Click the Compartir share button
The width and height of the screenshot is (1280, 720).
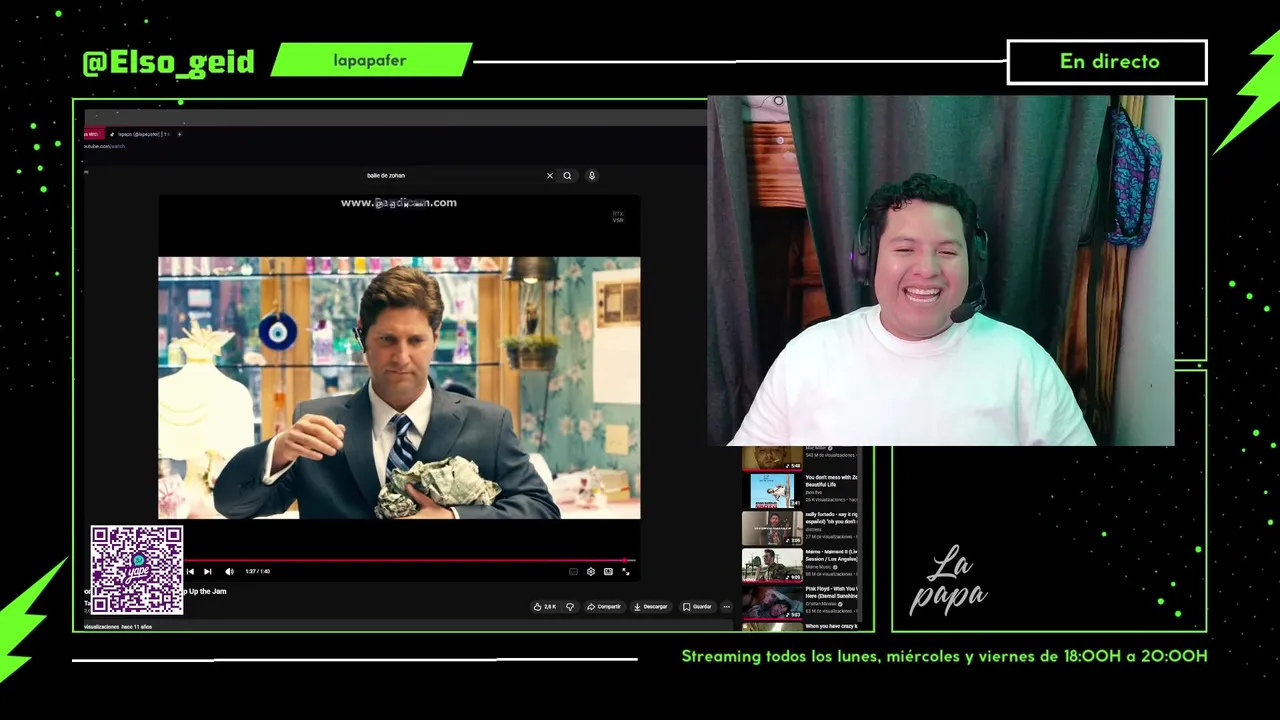(x=604, y=607)
